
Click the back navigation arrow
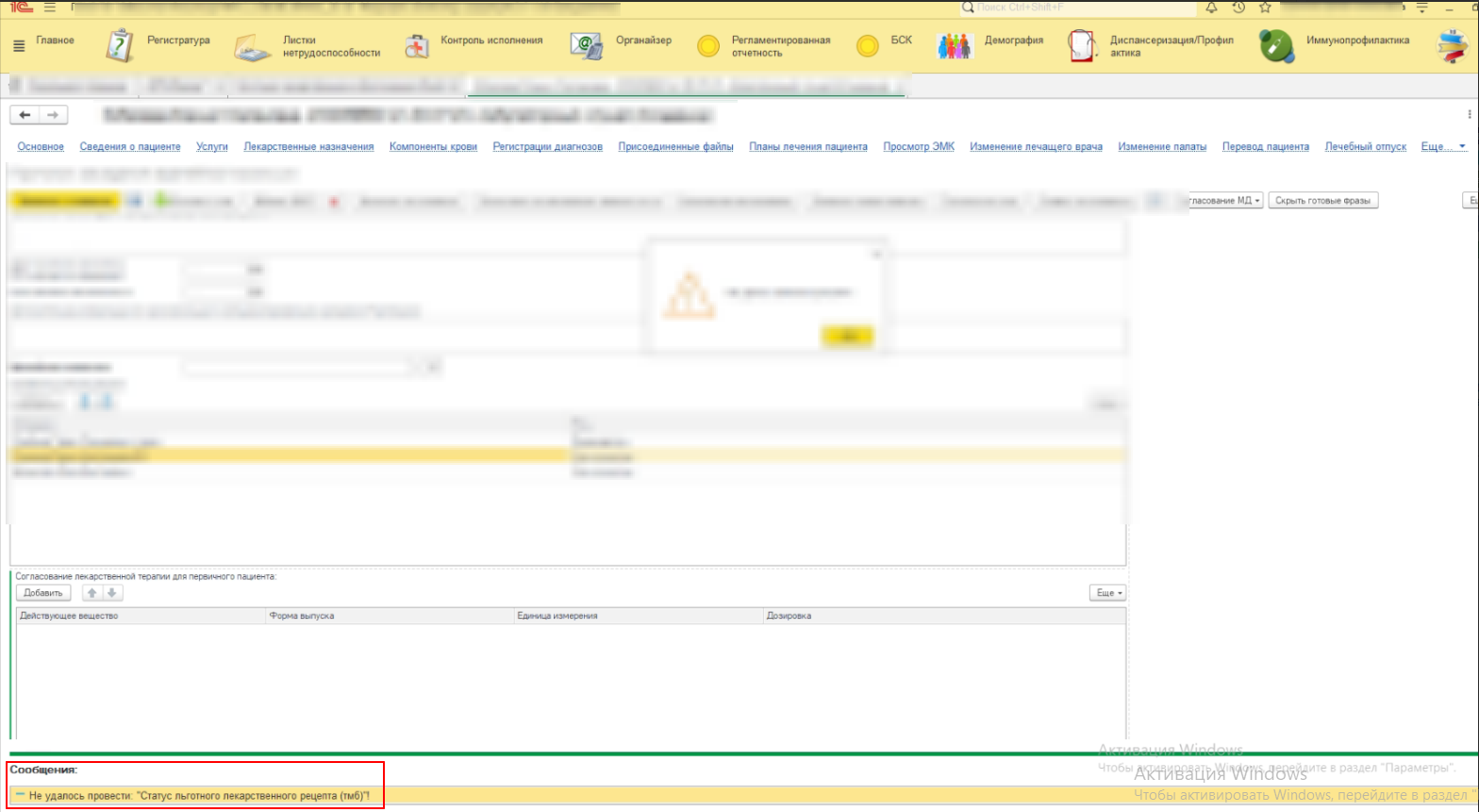25,115
